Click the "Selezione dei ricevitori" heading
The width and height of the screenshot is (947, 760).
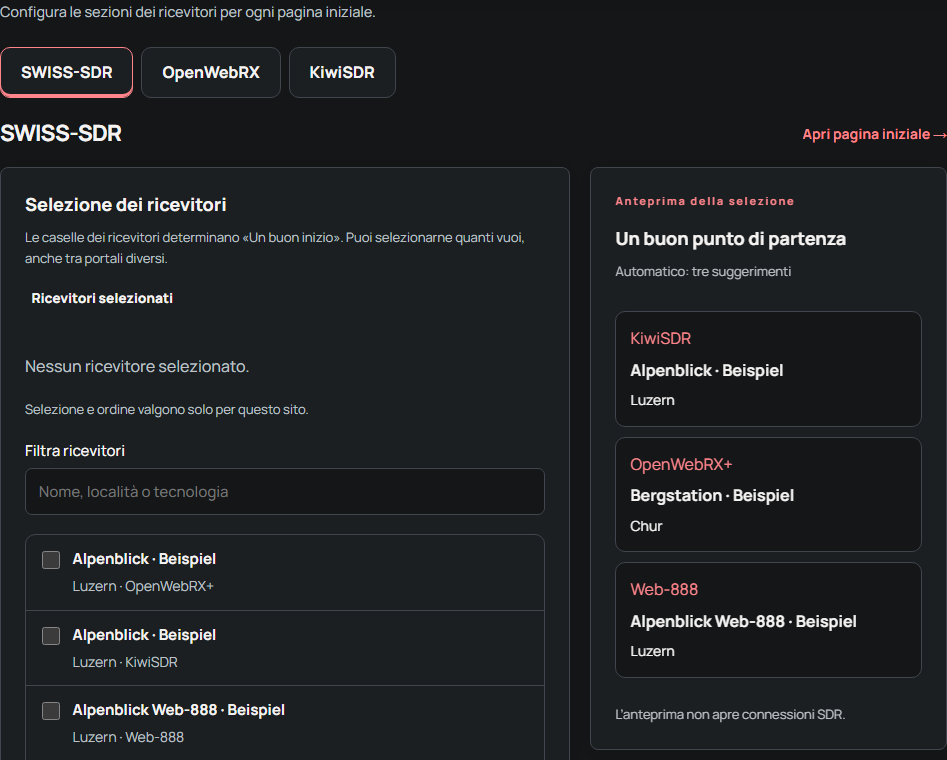point(126,205)
